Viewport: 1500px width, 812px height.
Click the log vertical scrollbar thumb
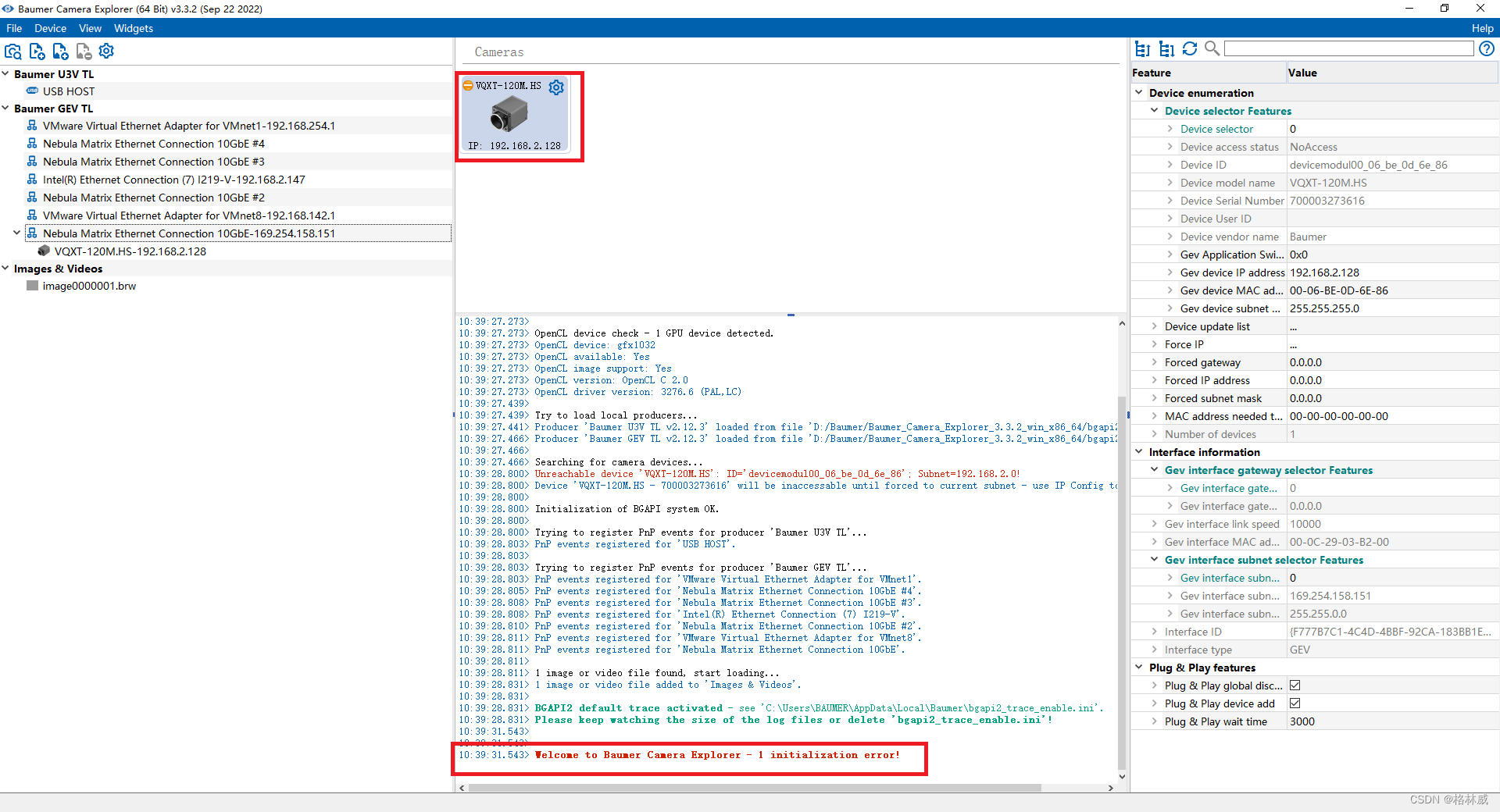pyautogui.click(x=1122, y=584)
